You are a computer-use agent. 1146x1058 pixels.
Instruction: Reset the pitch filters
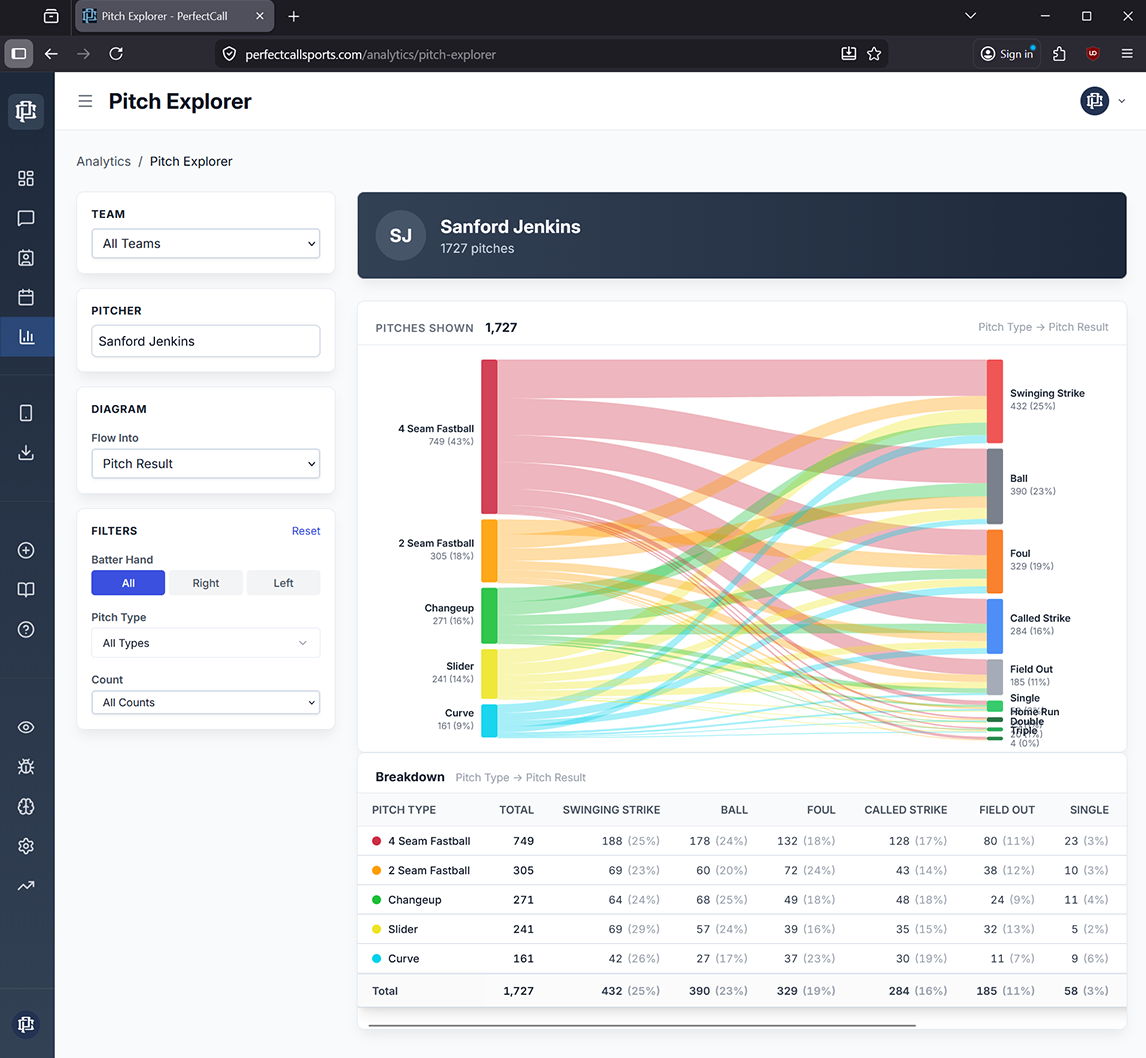[x=306, y=530]
